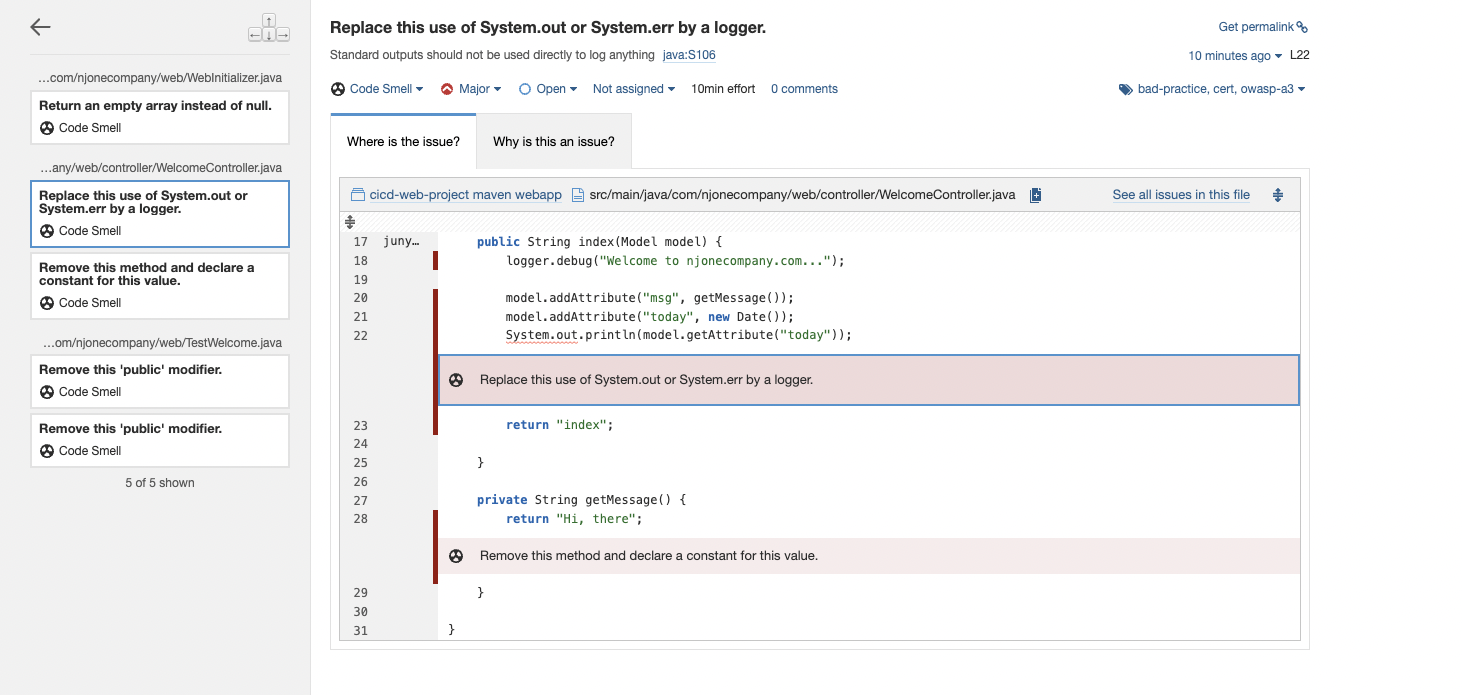
Task: Open the cicd-web-project maven webapp project link
Action: point(465,195)
